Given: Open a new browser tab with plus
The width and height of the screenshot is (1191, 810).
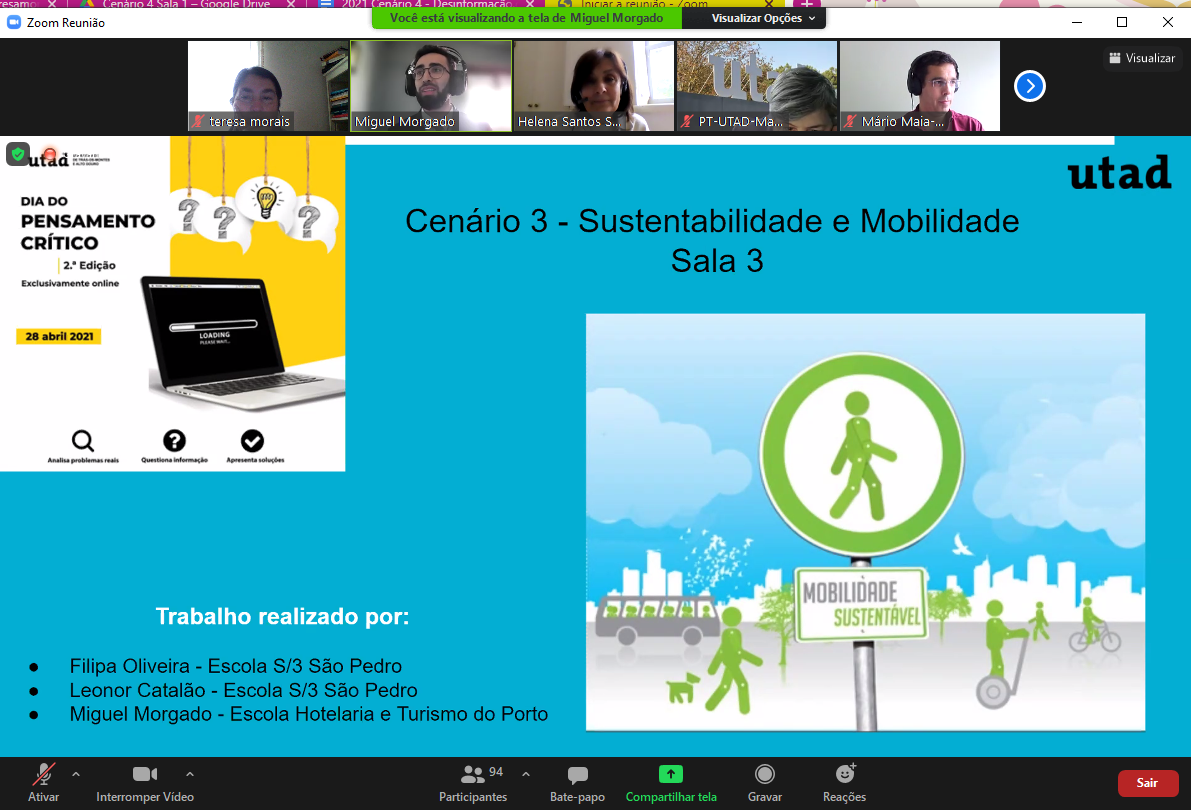Looking at the screenshot, I should click(x=807, y=4).
